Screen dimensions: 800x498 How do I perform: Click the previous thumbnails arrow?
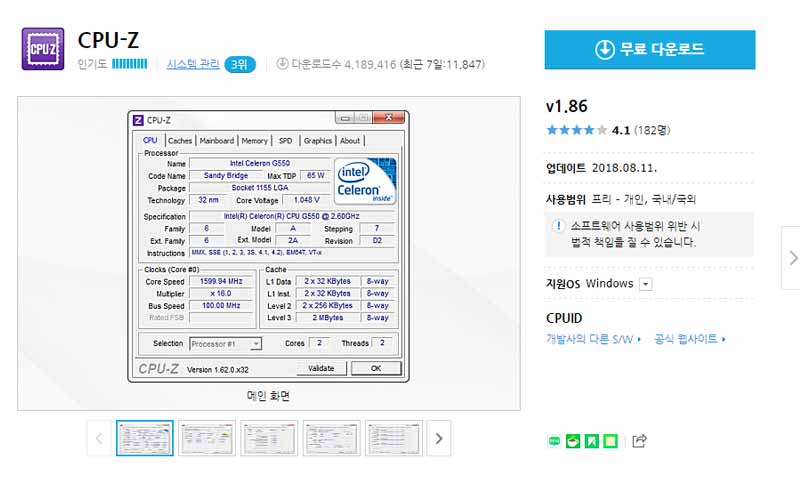(x=99, y=438)
